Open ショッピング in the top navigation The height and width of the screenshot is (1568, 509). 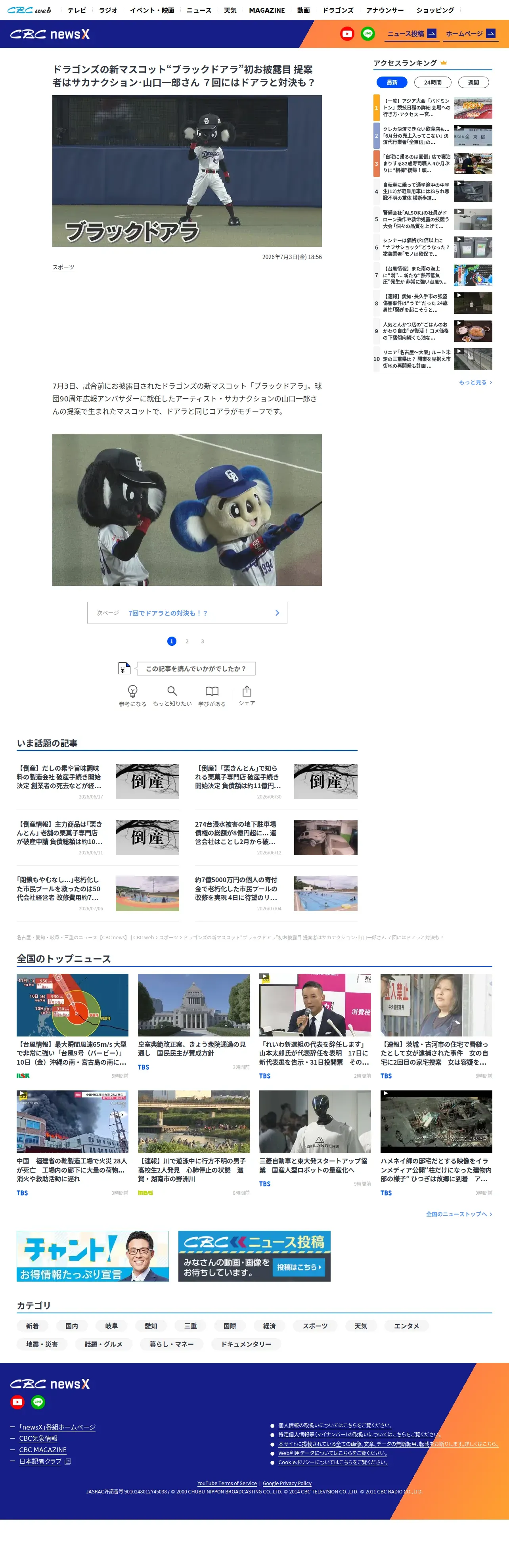pyautogui.click(x=435, y=10)
